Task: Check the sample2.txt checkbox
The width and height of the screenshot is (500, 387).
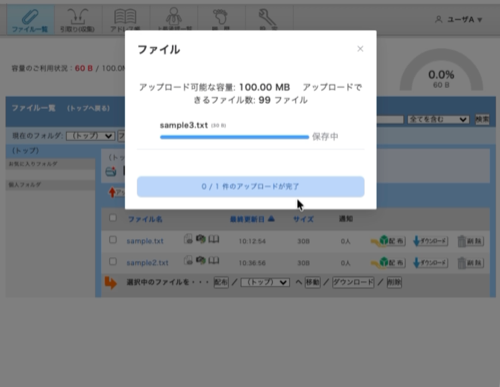Action: click(113, 261)
